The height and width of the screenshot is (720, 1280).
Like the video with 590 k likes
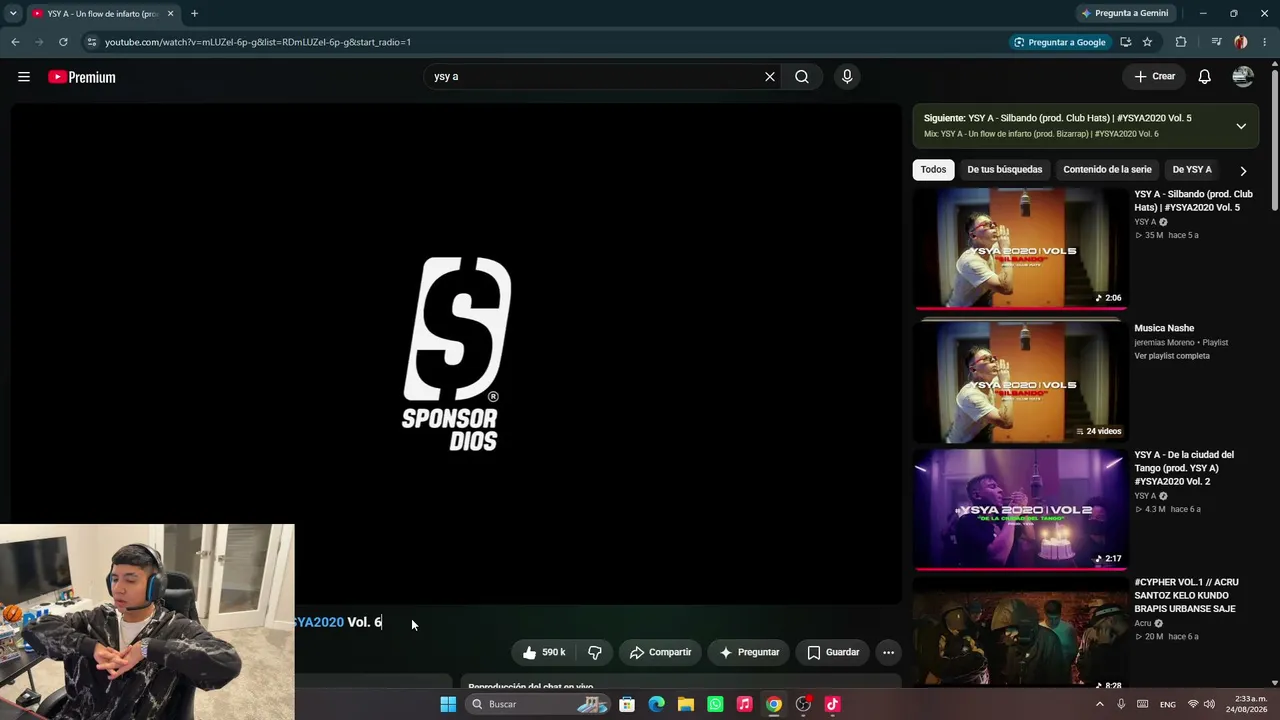(543, 652)
